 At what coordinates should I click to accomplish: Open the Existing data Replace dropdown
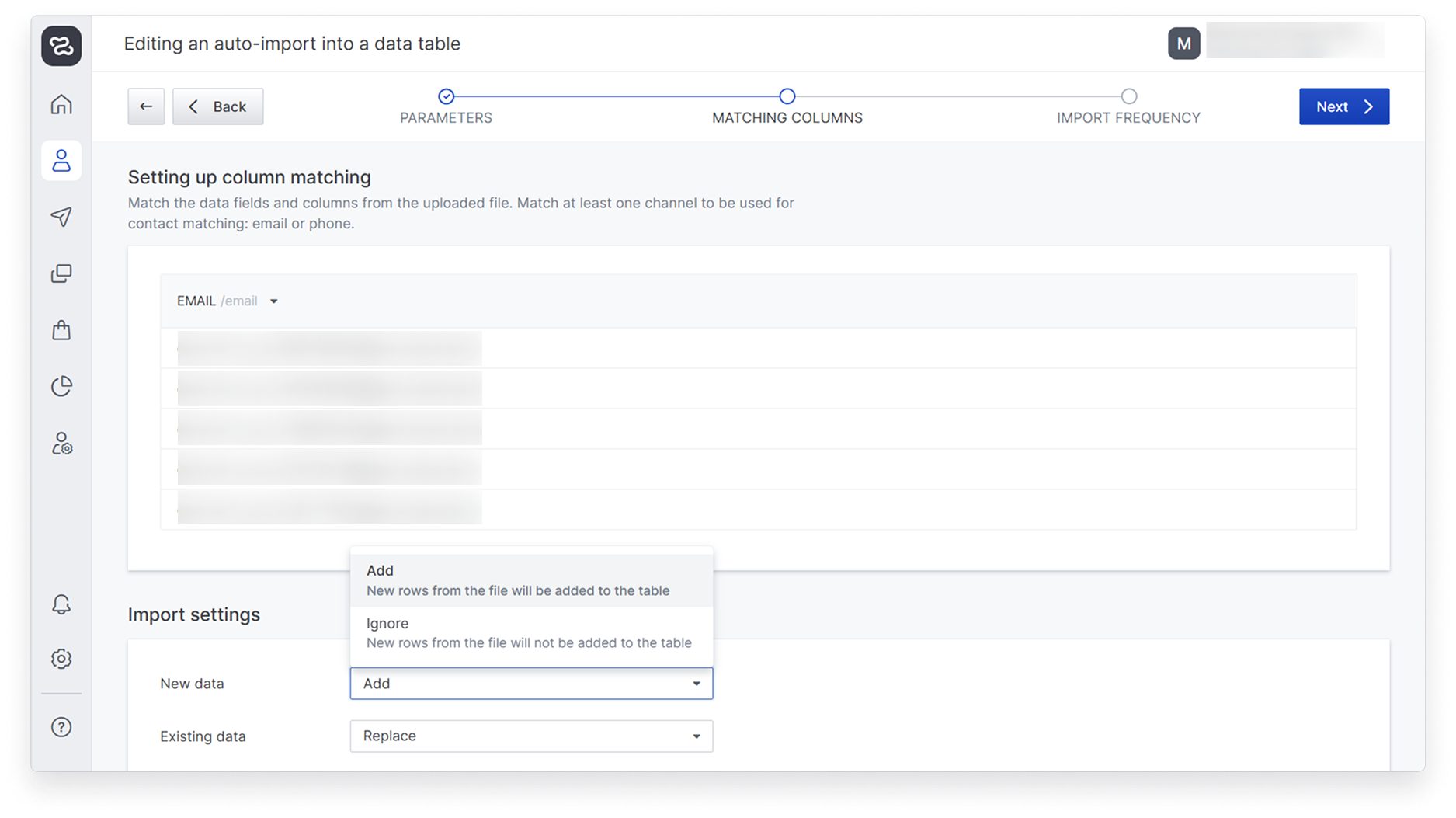tap(531, 736)
